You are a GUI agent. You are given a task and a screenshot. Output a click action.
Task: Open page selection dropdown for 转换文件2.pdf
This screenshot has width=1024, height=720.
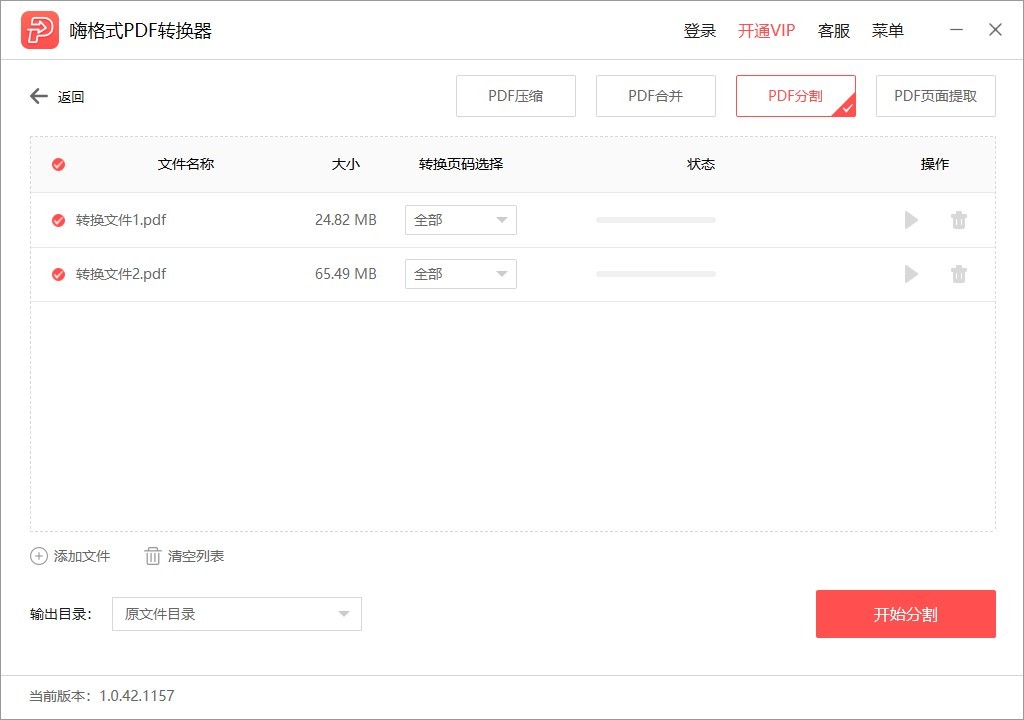click(460, 274)
